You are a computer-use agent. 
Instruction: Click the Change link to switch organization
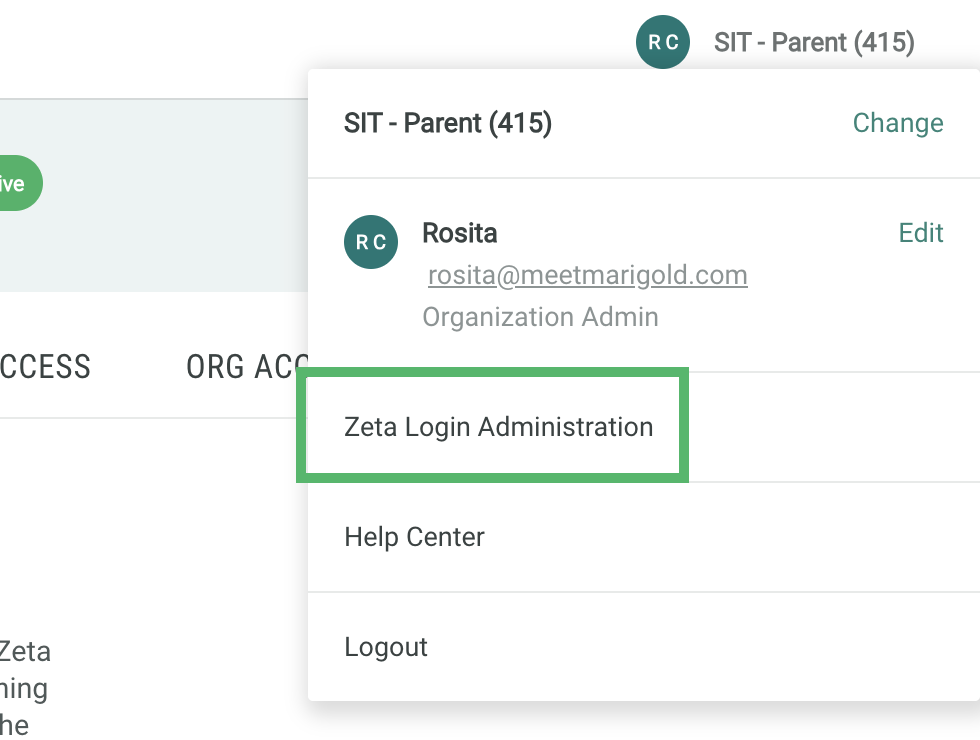pyautogui.click(x=897, y=123)
